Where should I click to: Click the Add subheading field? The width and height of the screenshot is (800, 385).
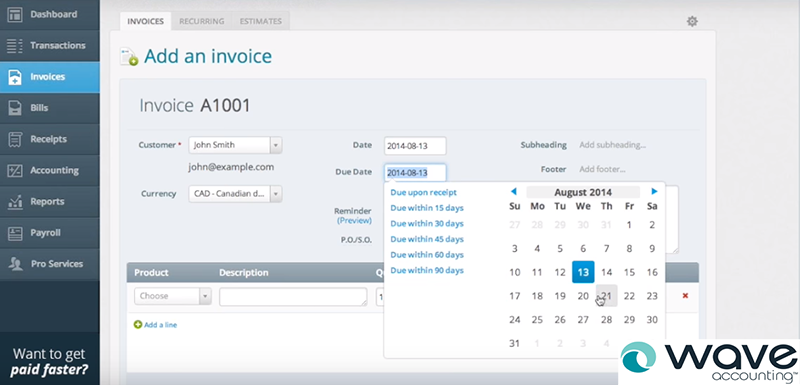[612, 145]
